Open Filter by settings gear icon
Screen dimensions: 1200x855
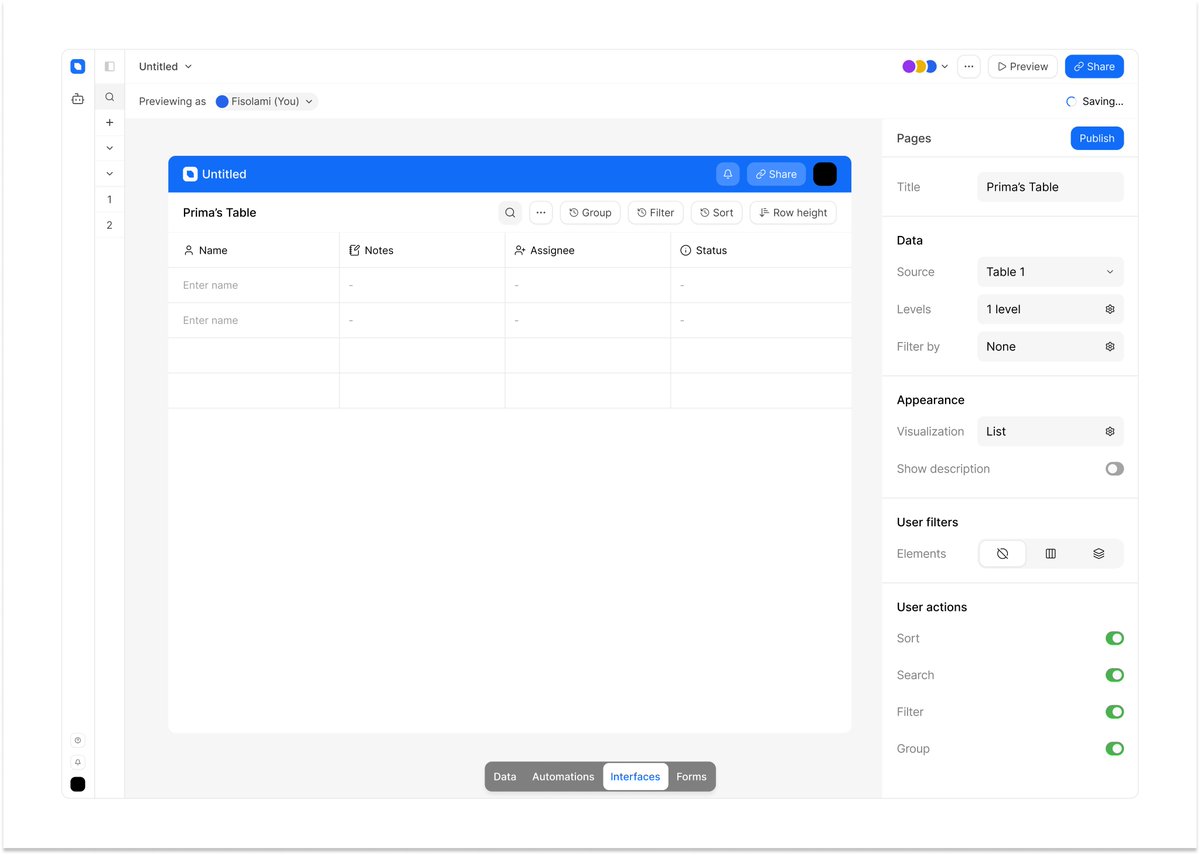tap(1110, 347)
